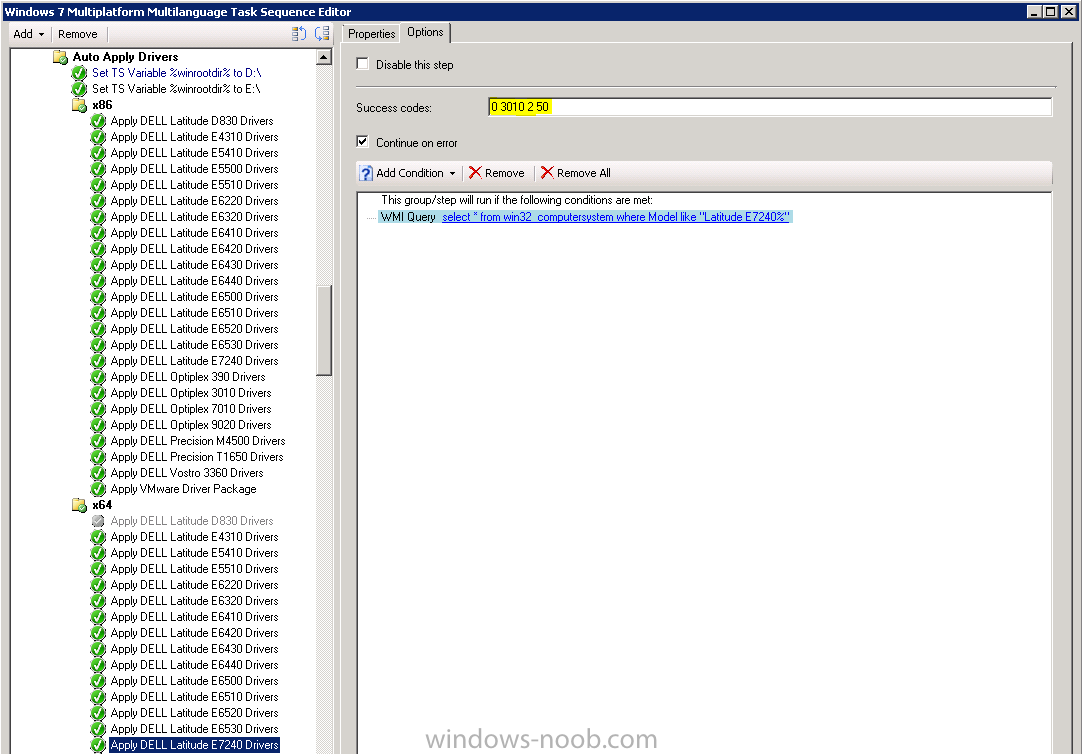Click the check icon of x86 Latitude E6220 step
The width and height of the screenshot is (1082, 754).
(x=98, y=201)
